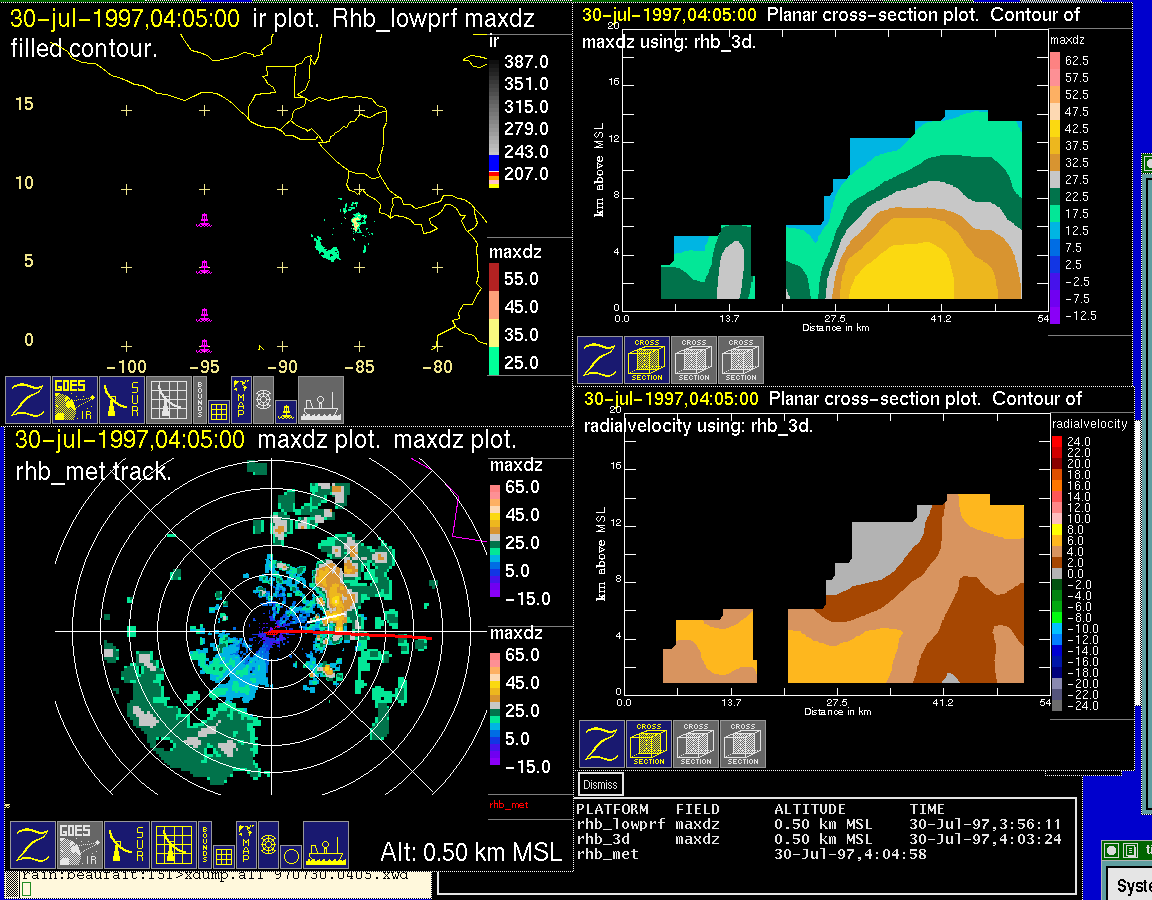
Task: Select the active yellow Cross Section icon under the maxdz contour
Action: coord(646,360)
